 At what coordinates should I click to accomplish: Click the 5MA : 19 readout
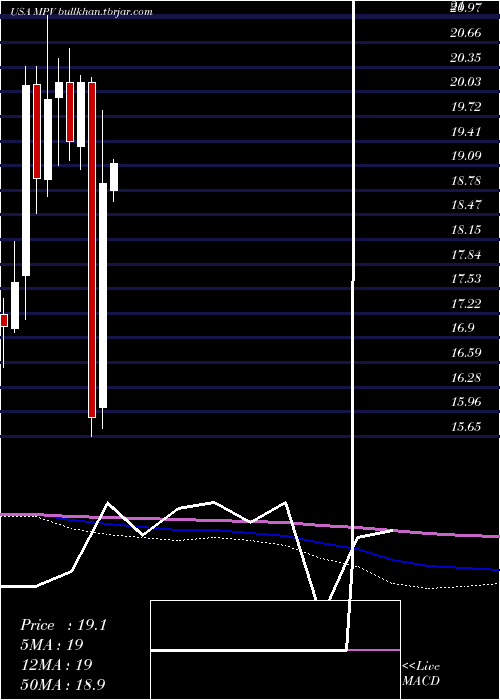[52, 645]
